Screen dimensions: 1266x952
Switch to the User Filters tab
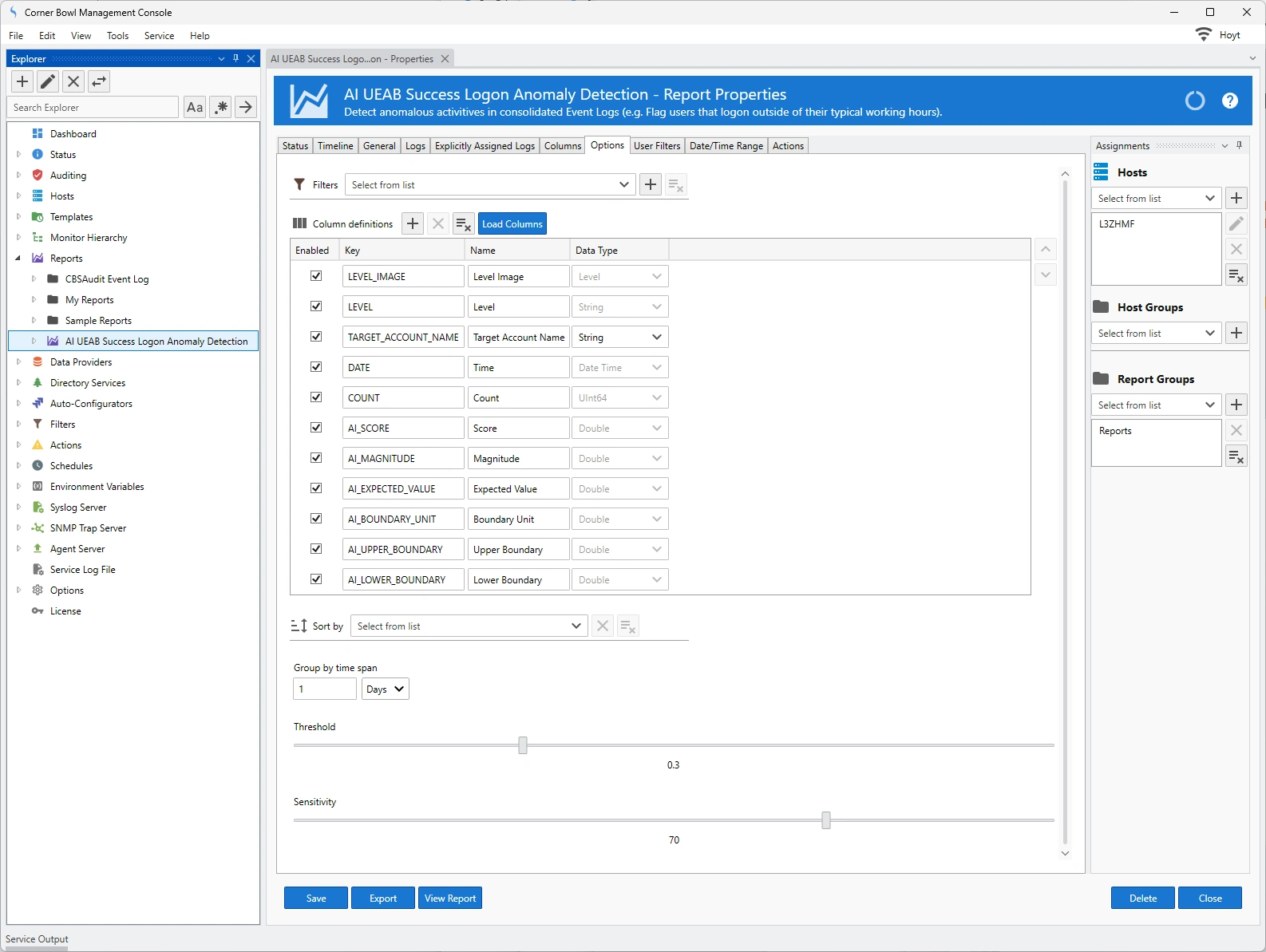coord(656,146)
